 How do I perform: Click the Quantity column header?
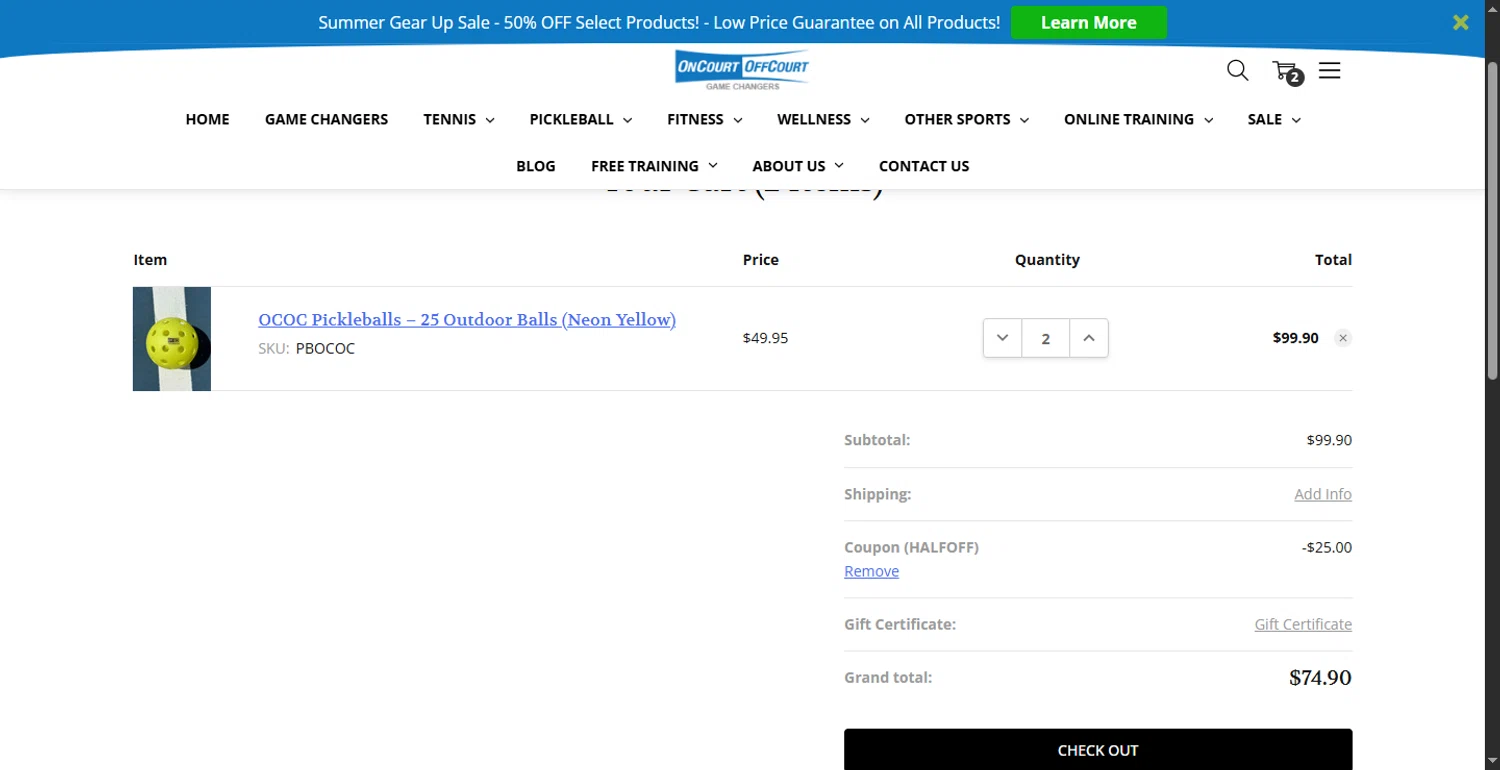[1047, 259]
